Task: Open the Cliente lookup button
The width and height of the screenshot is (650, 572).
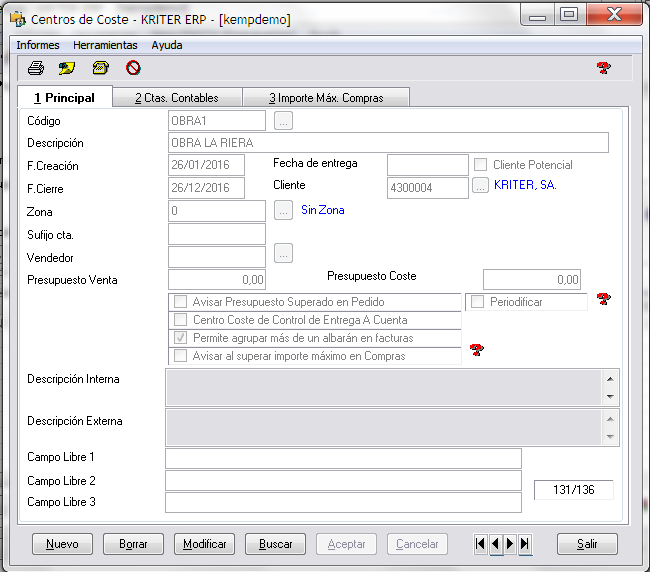Action: [x=480, y=186]
